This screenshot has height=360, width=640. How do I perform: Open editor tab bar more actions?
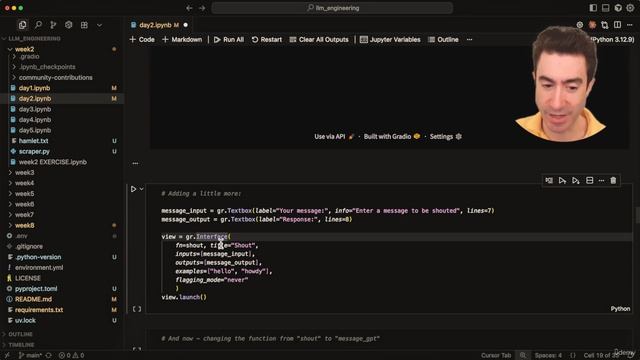pos(630,25)
